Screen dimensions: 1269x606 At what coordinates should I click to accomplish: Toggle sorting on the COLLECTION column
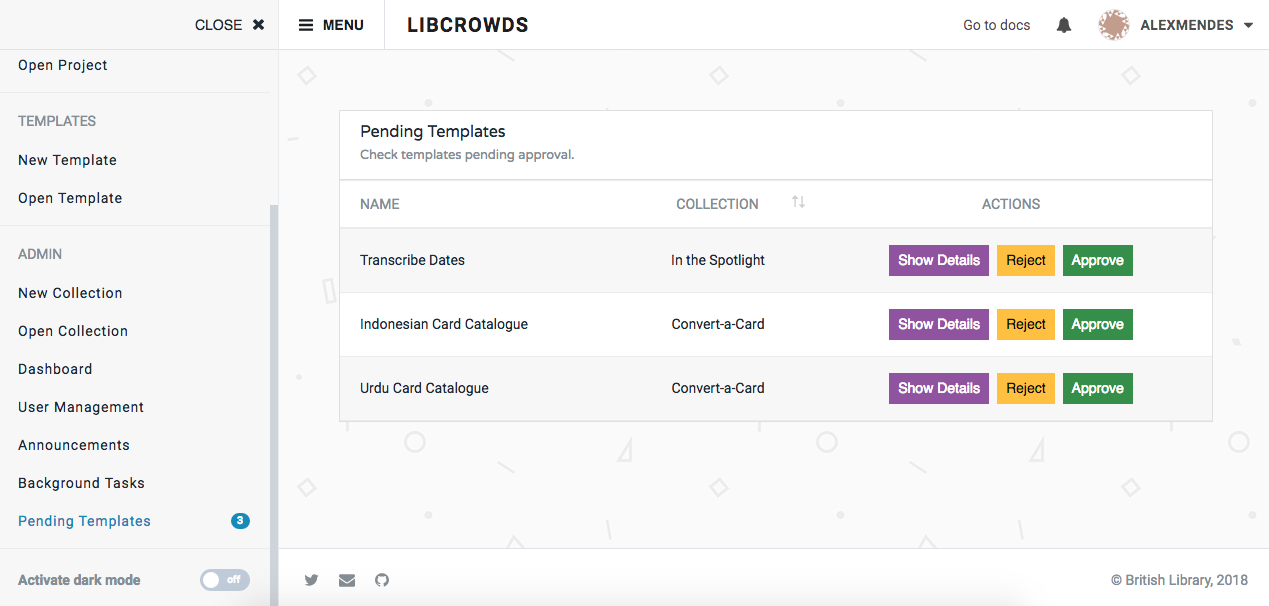coord(798,203)
